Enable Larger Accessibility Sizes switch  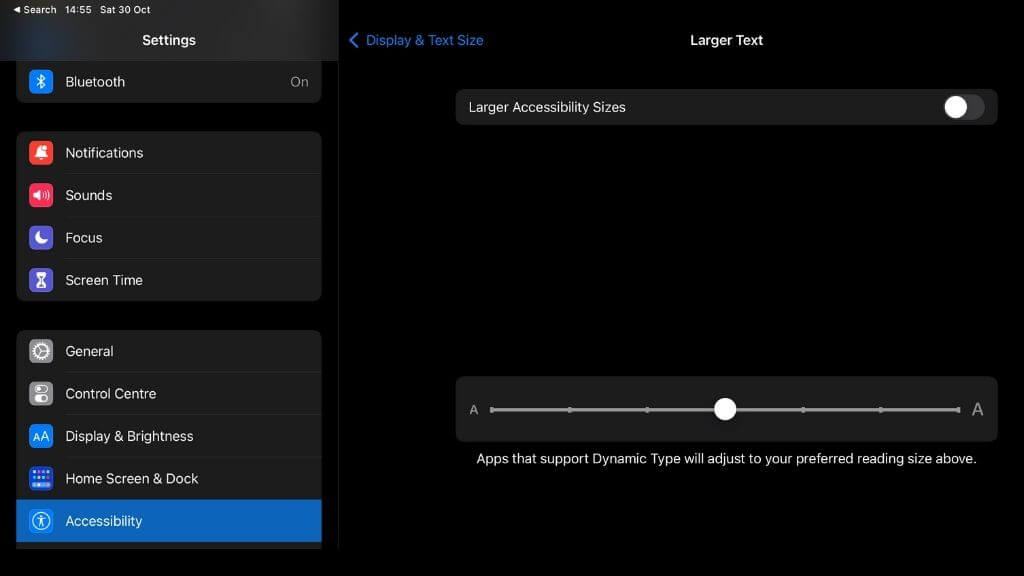click(963, 107)
